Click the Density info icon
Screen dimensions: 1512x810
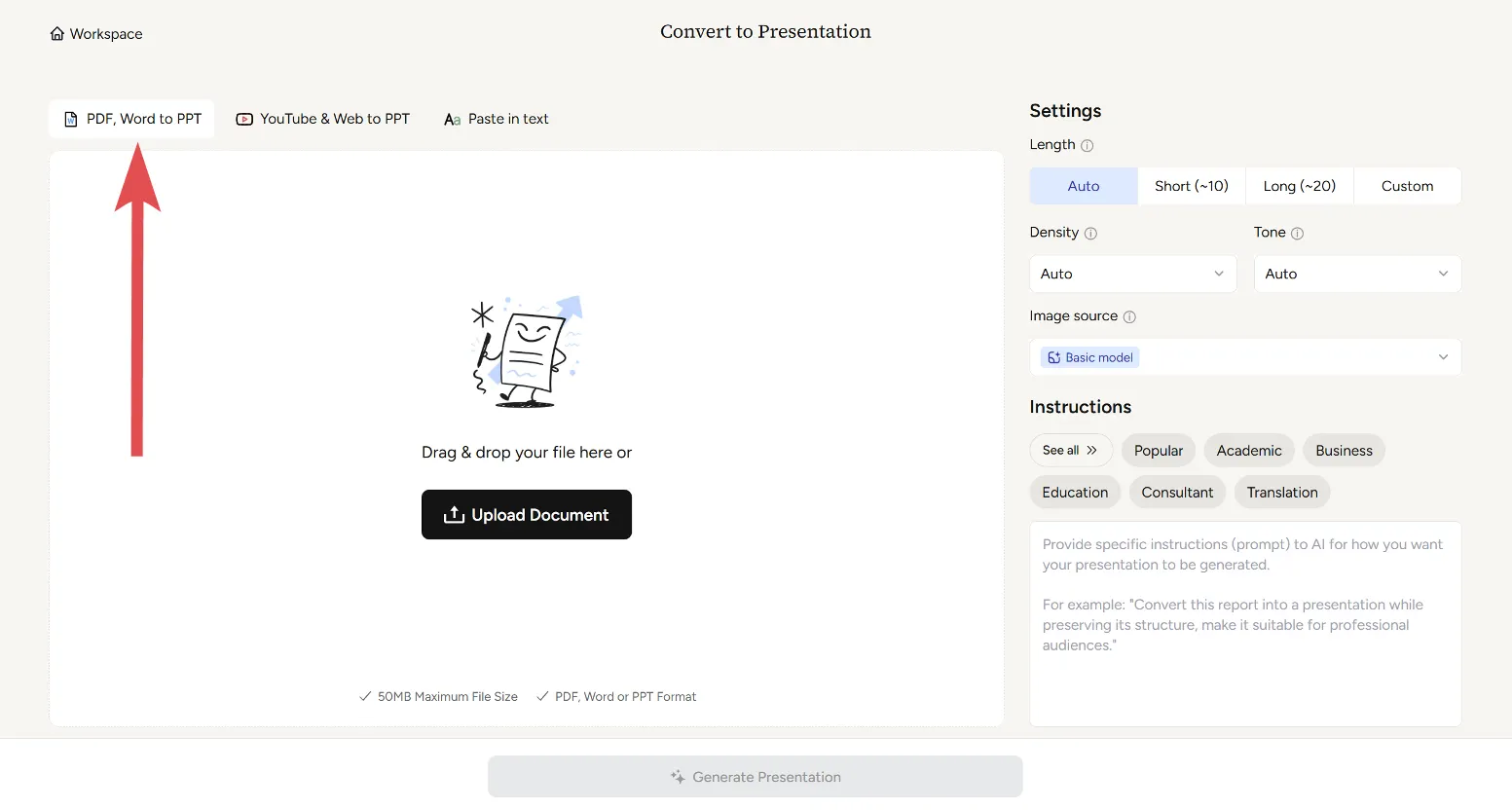click(x=1090, y=234)
